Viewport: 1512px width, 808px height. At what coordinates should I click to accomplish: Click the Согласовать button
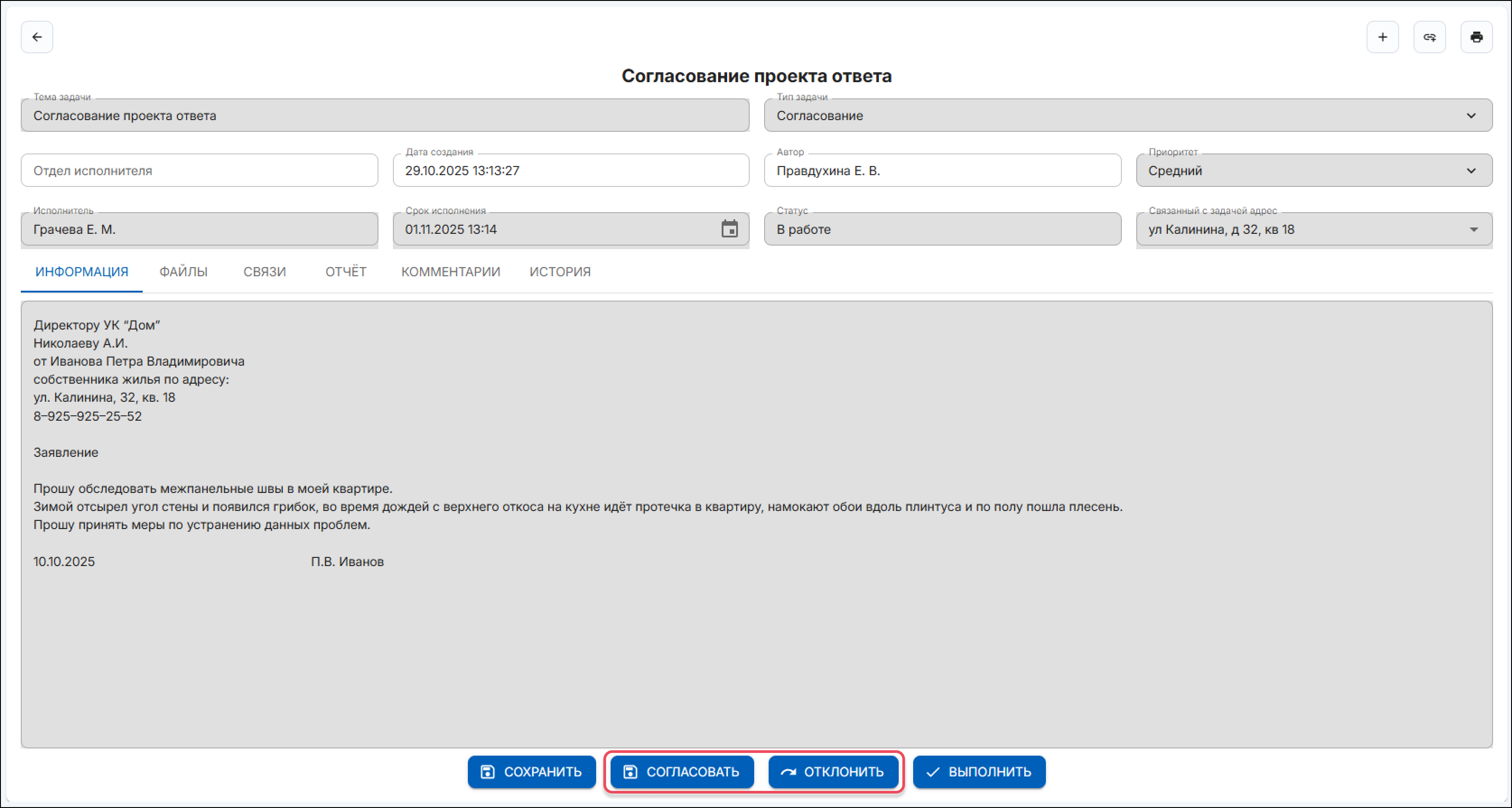pos(681,771)
